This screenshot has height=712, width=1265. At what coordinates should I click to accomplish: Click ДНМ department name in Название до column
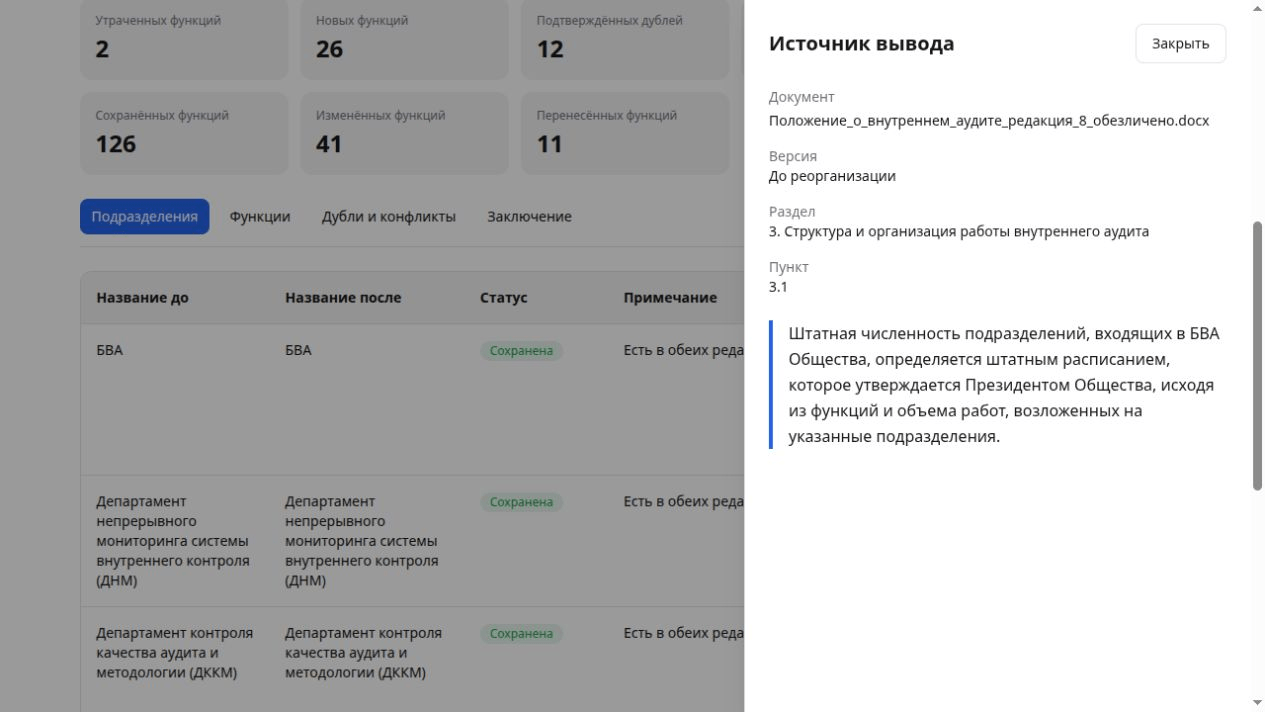(173, 541)
